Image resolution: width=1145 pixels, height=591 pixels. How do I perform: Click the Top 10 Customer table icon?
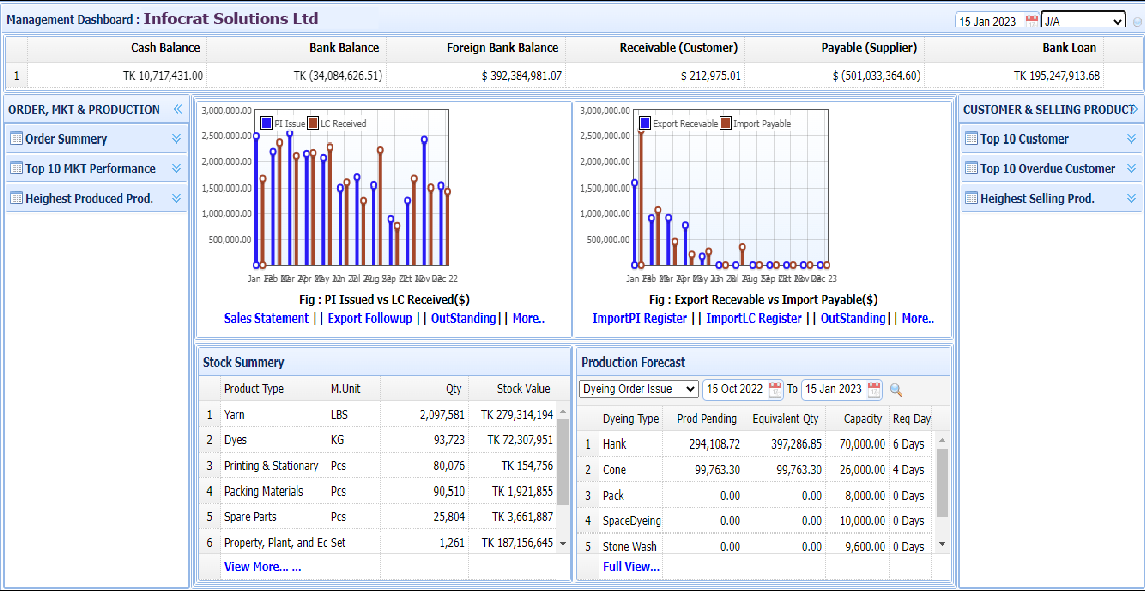click(x=971, y=139)
